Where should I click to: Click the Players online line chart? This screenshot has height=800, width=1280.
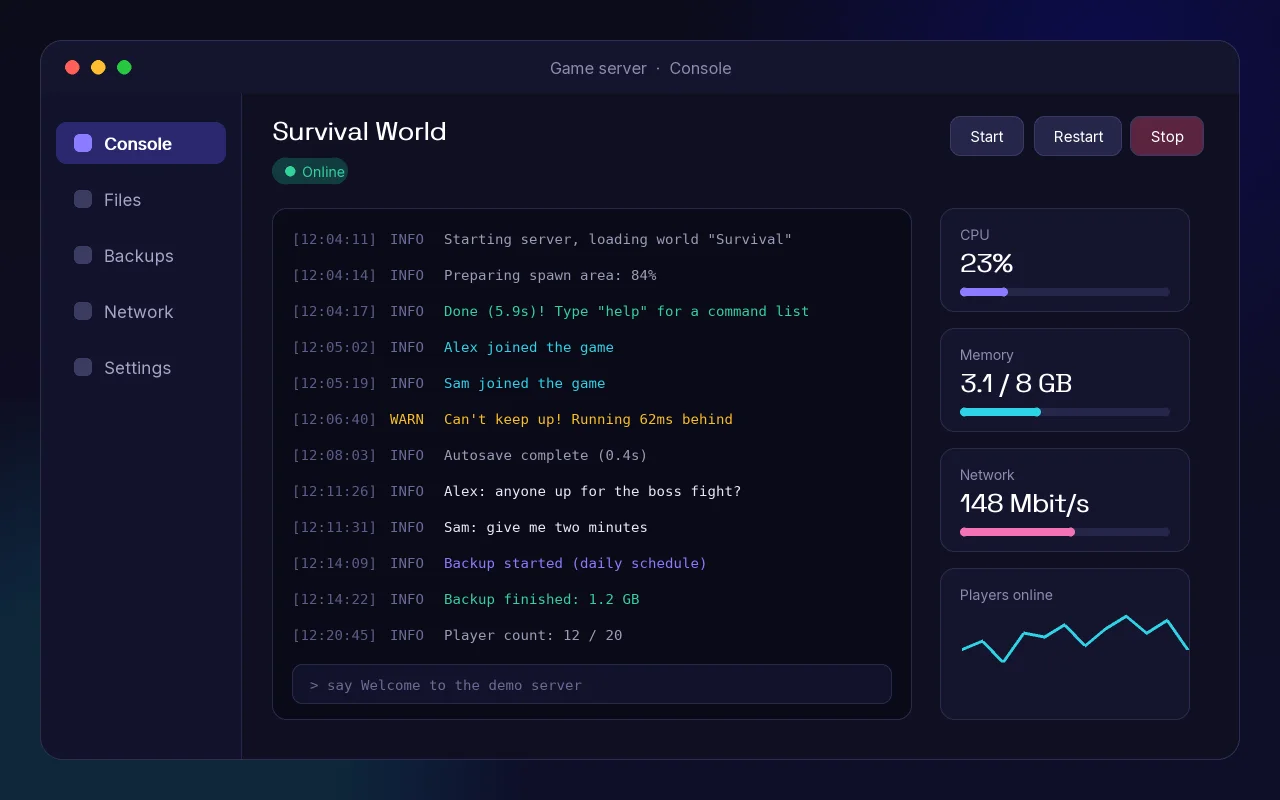point(1075,639)
